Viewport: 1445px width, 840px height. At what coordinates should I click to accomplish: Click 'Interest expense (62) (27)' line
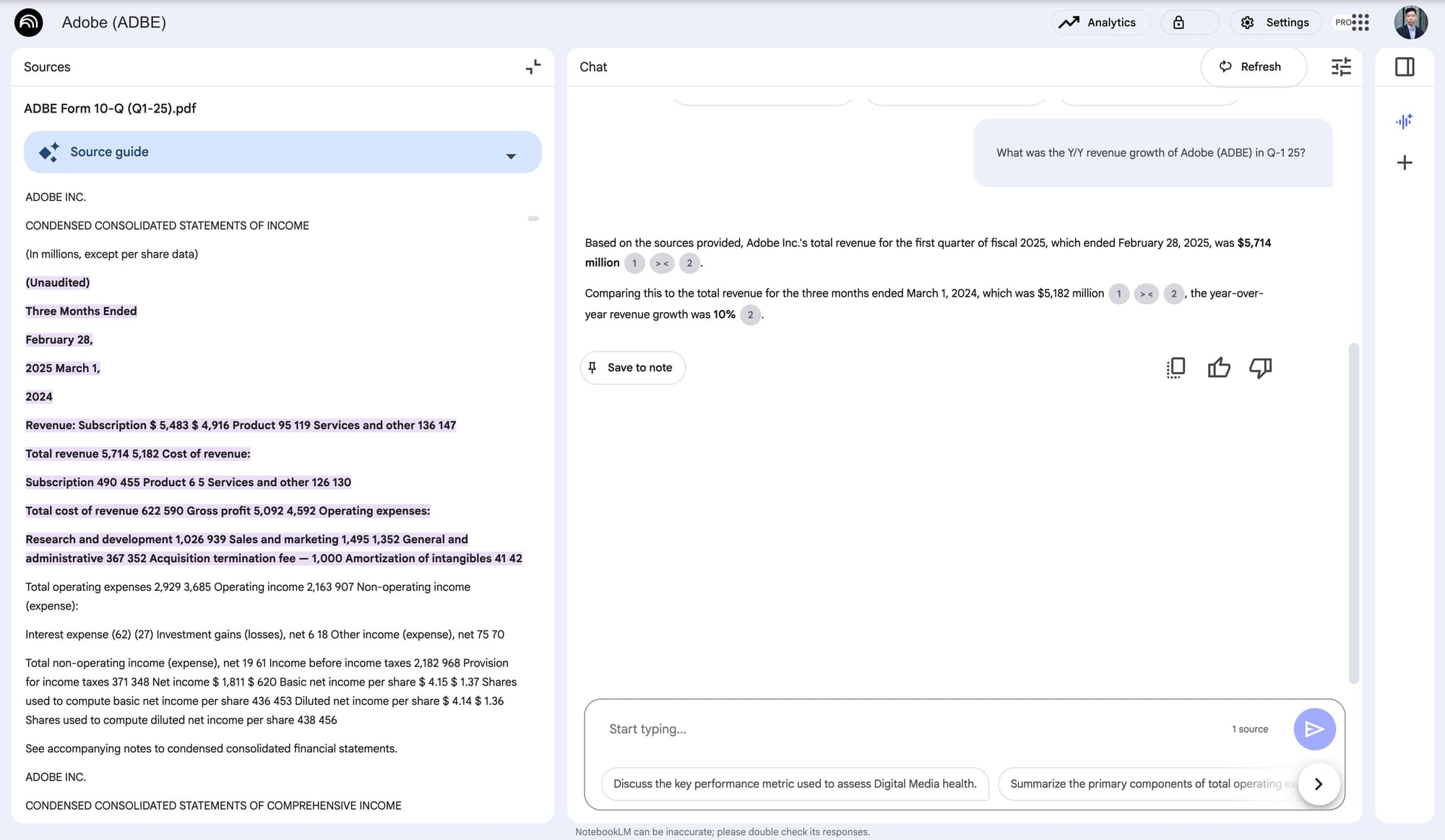(x=265, y=634)
